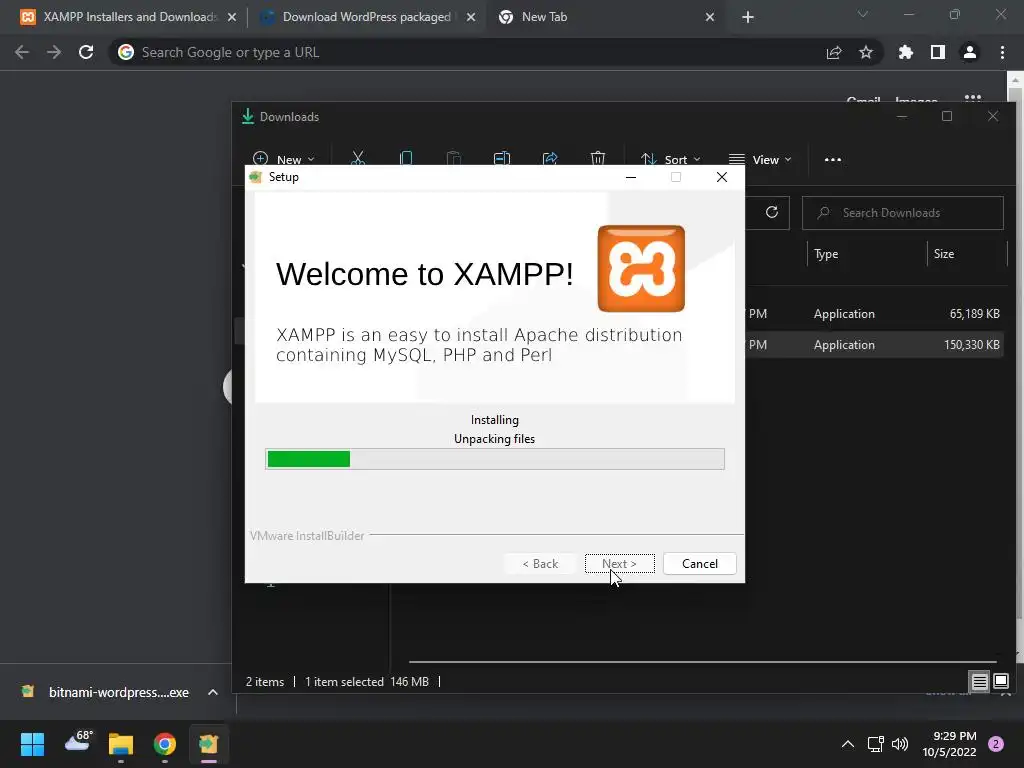Click the refresh icon in Downloads
Viewport: 1024px width, 768px height.
click(x=772, y=212)
